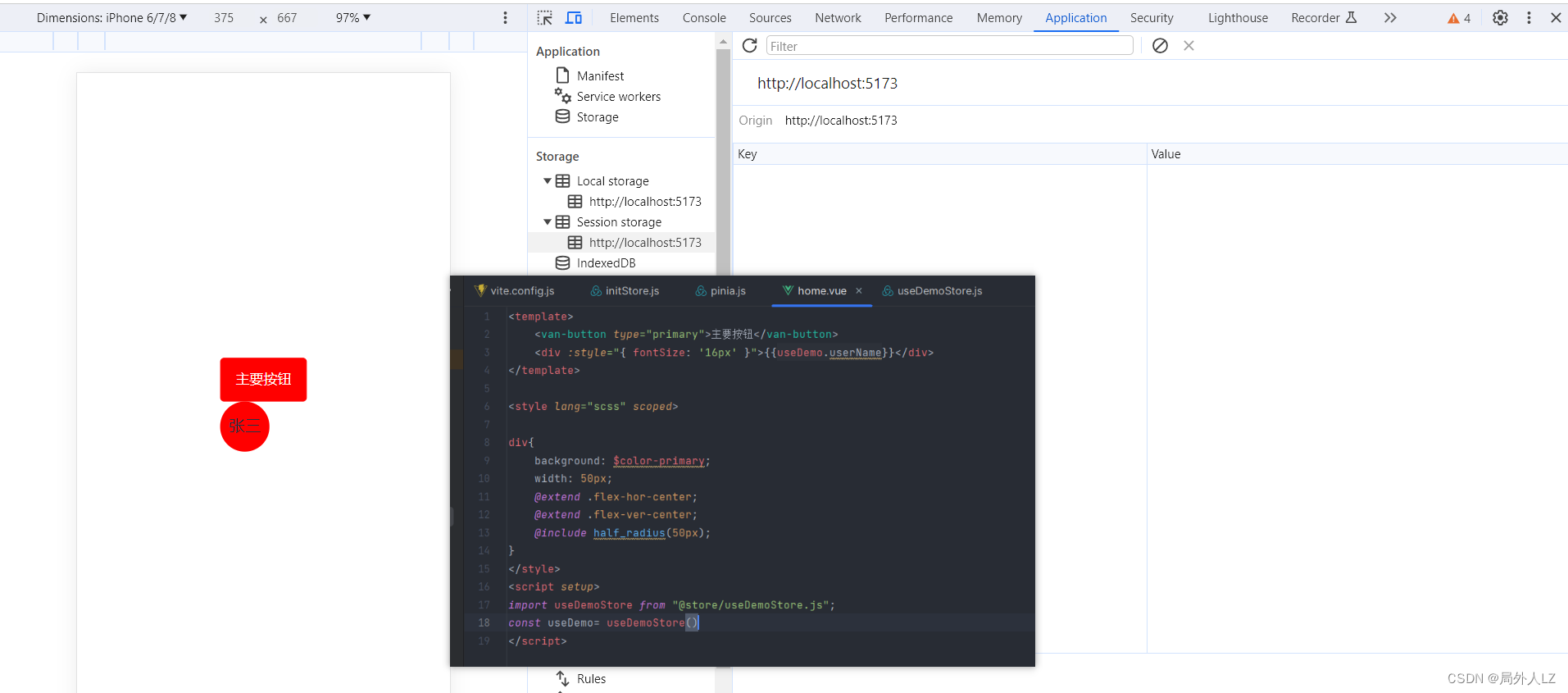Toggle the device toolbar icon
The image size is (1568, 693).
click(574, 18)
